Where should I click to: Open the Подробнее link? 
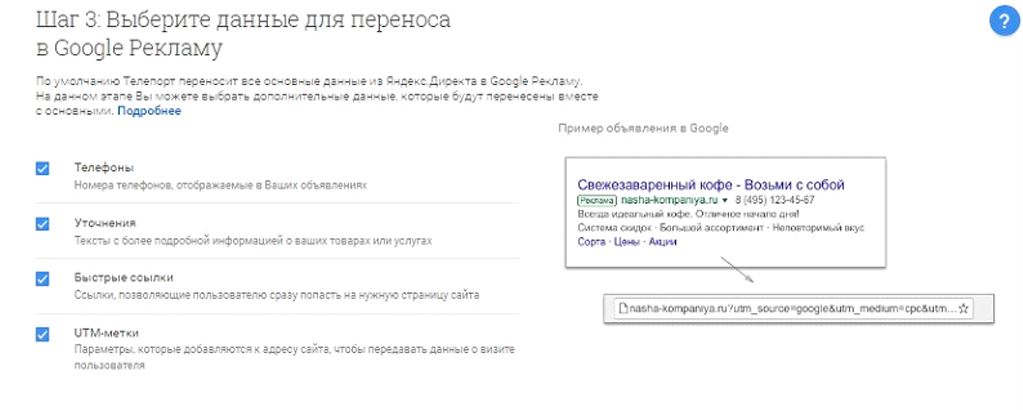[x=149, y=112]
